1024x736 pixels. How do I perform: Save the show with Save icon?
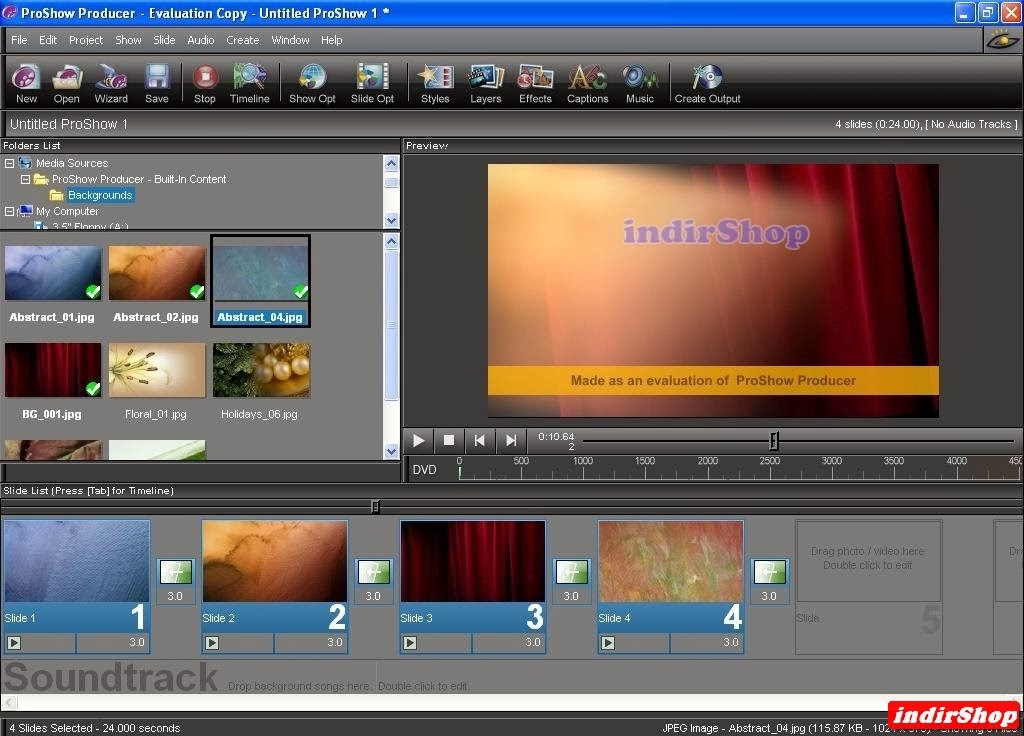pyautogui.click(x=157, y=83)
